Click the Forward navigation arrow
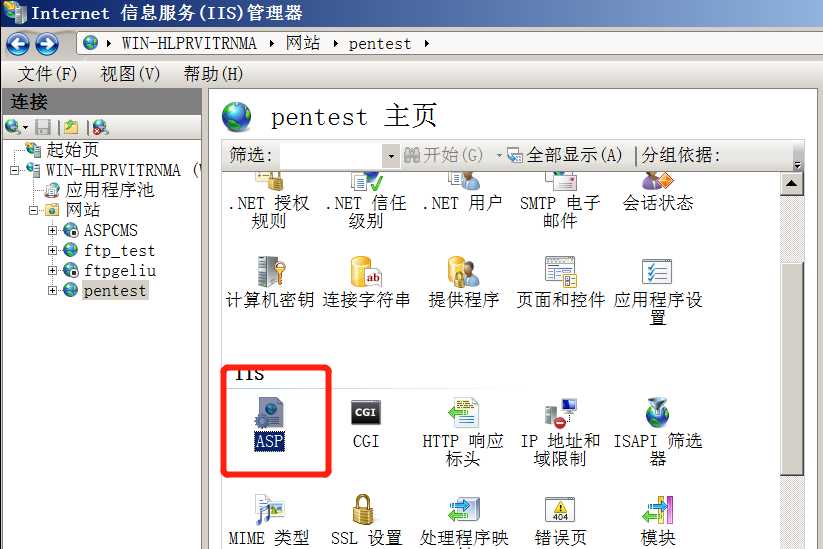The image size is (823, 549). tap(47, 44)
